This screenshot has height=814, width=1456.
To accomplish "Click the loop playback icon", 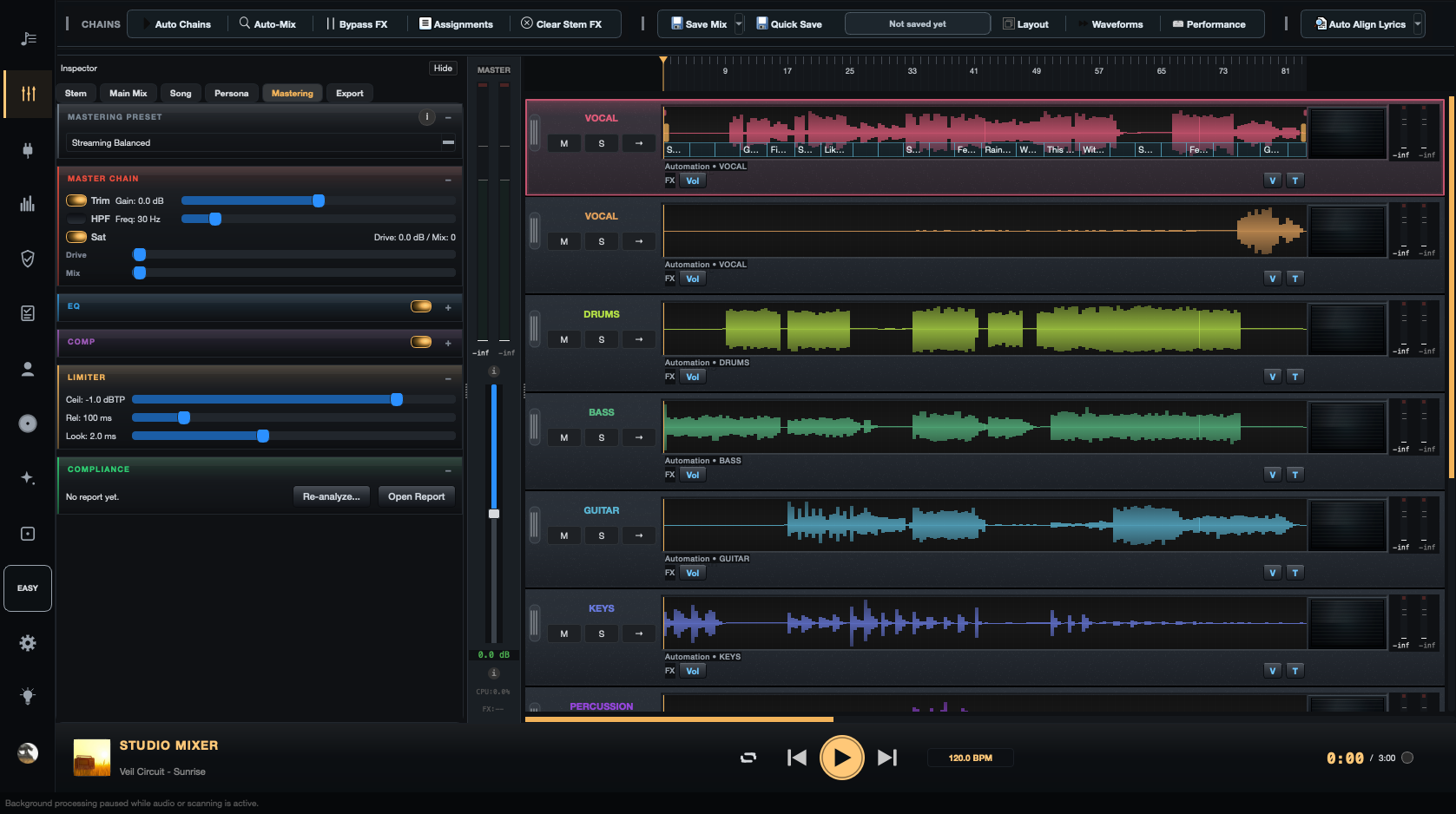I will (x=748, y=758).
